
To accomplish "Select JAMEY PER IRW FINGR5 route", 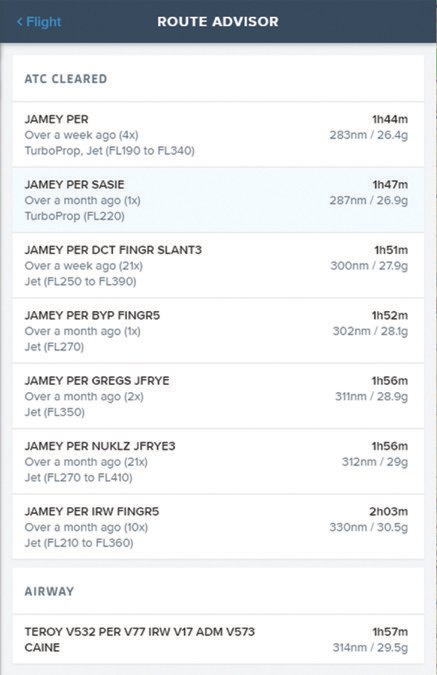I will point(218,527).
